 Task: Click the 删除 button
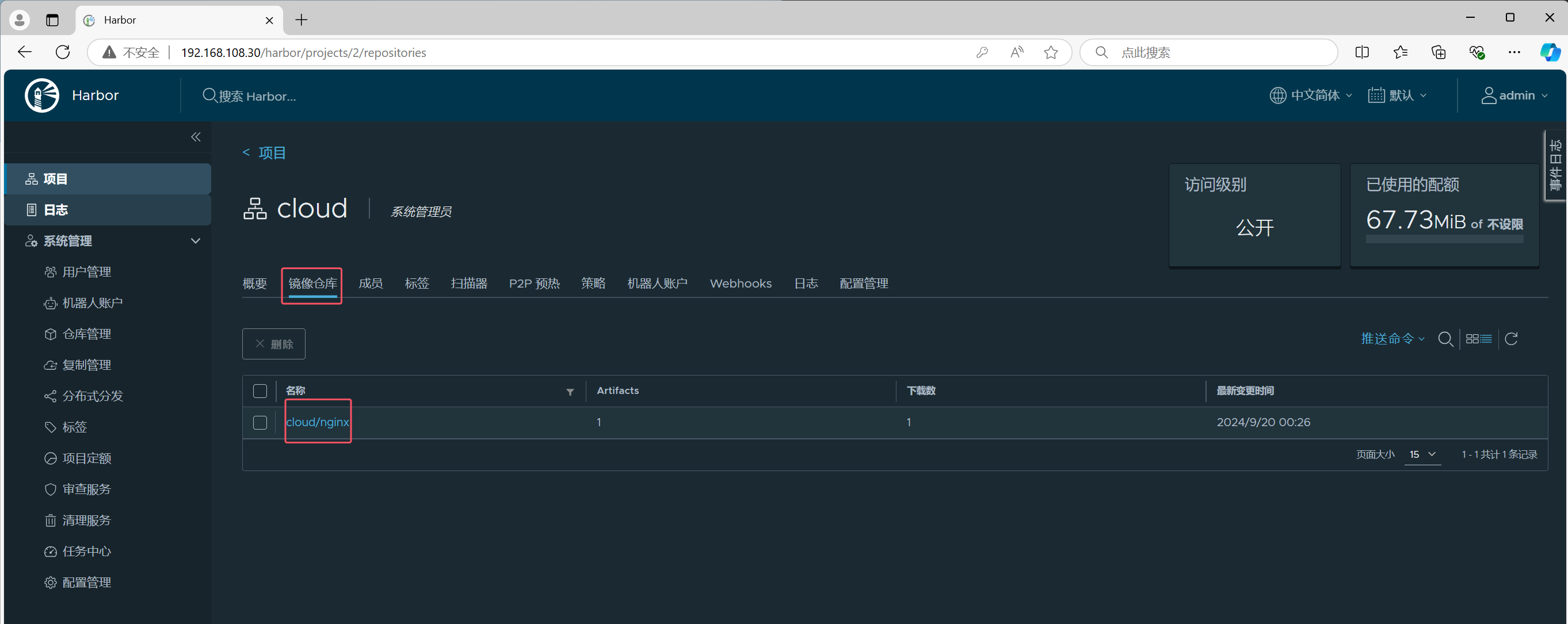pyautogui.click(x=273, y=343)
